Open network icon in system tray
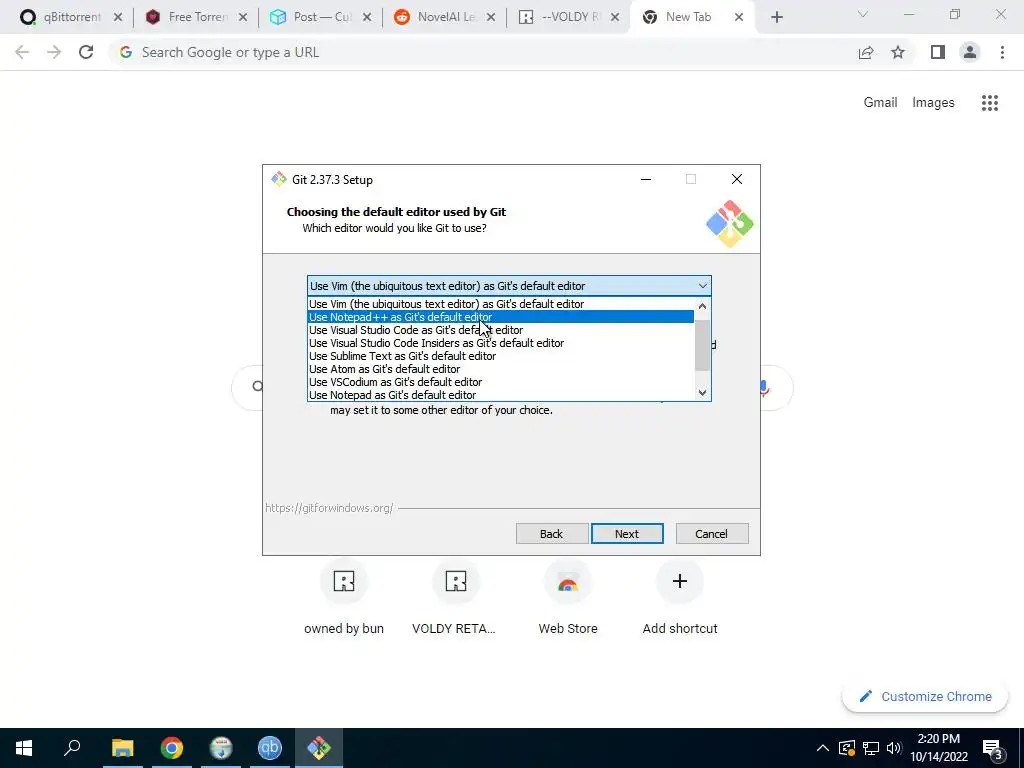Screen dimensions: 1024x768 tap(871, 748)
